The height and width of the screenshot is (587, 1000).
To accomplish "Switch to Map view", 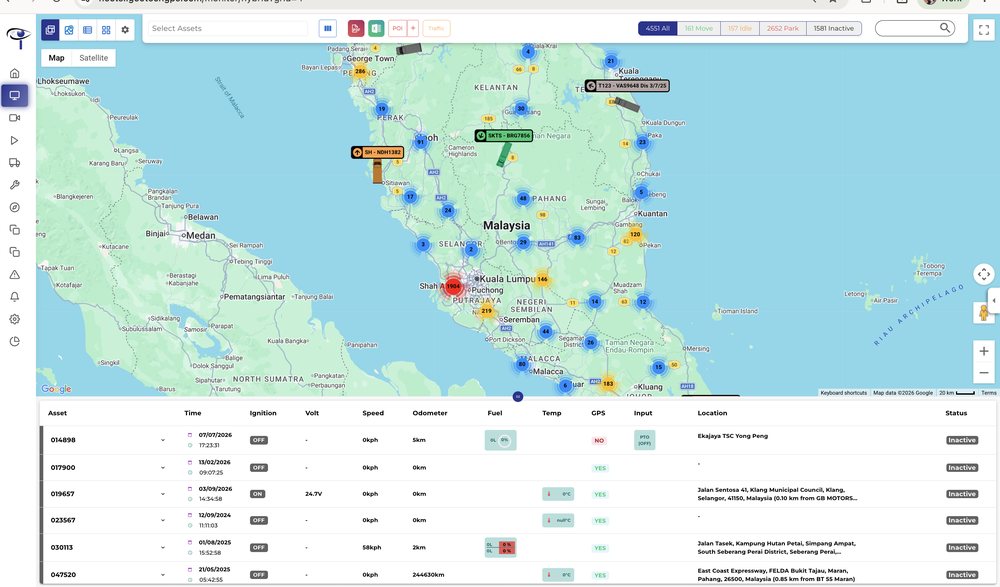I will 56,57.
